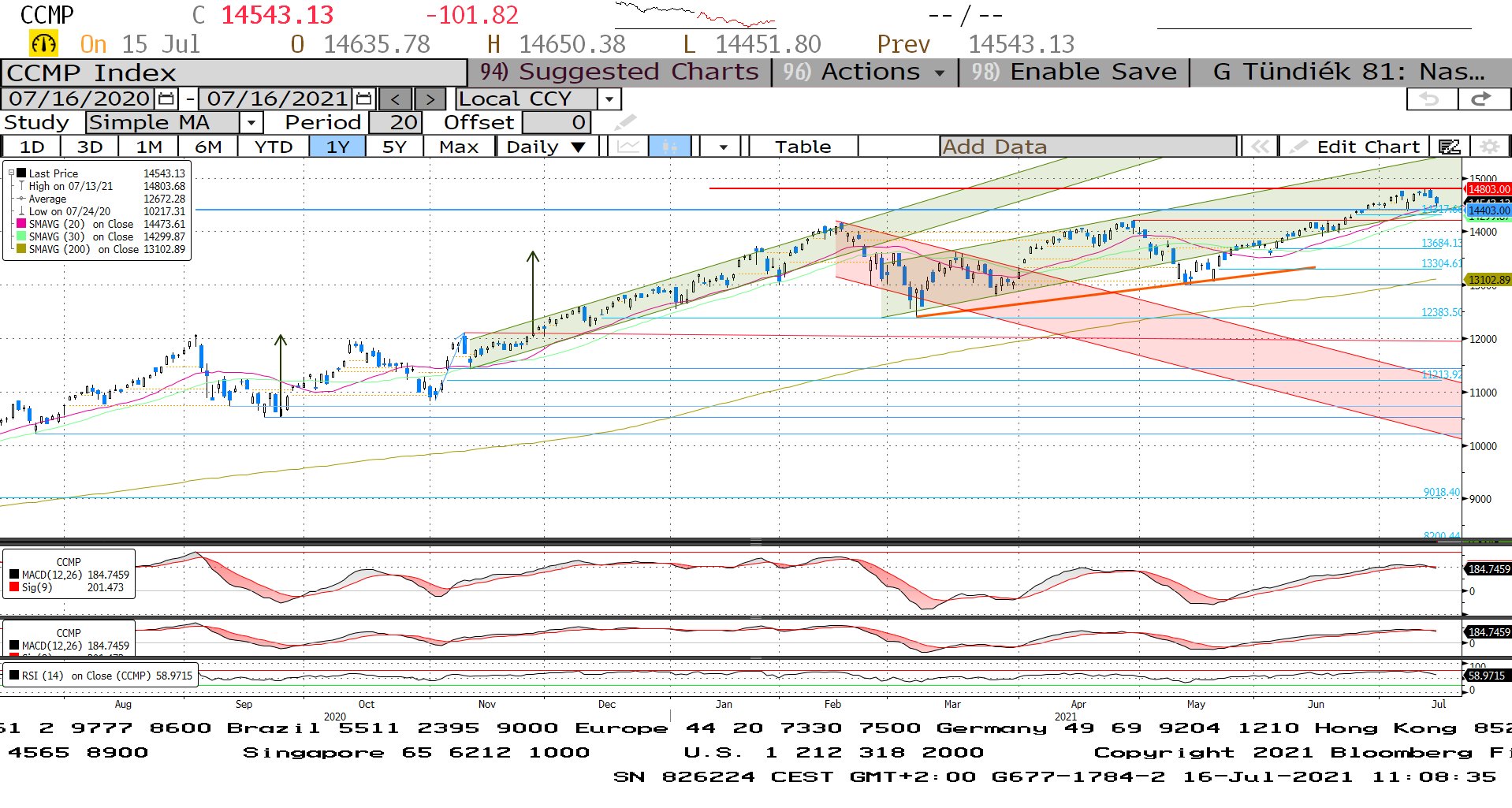Select the YTD range tab
This screenshot has width=1512, height=808.
click(274, 147)
